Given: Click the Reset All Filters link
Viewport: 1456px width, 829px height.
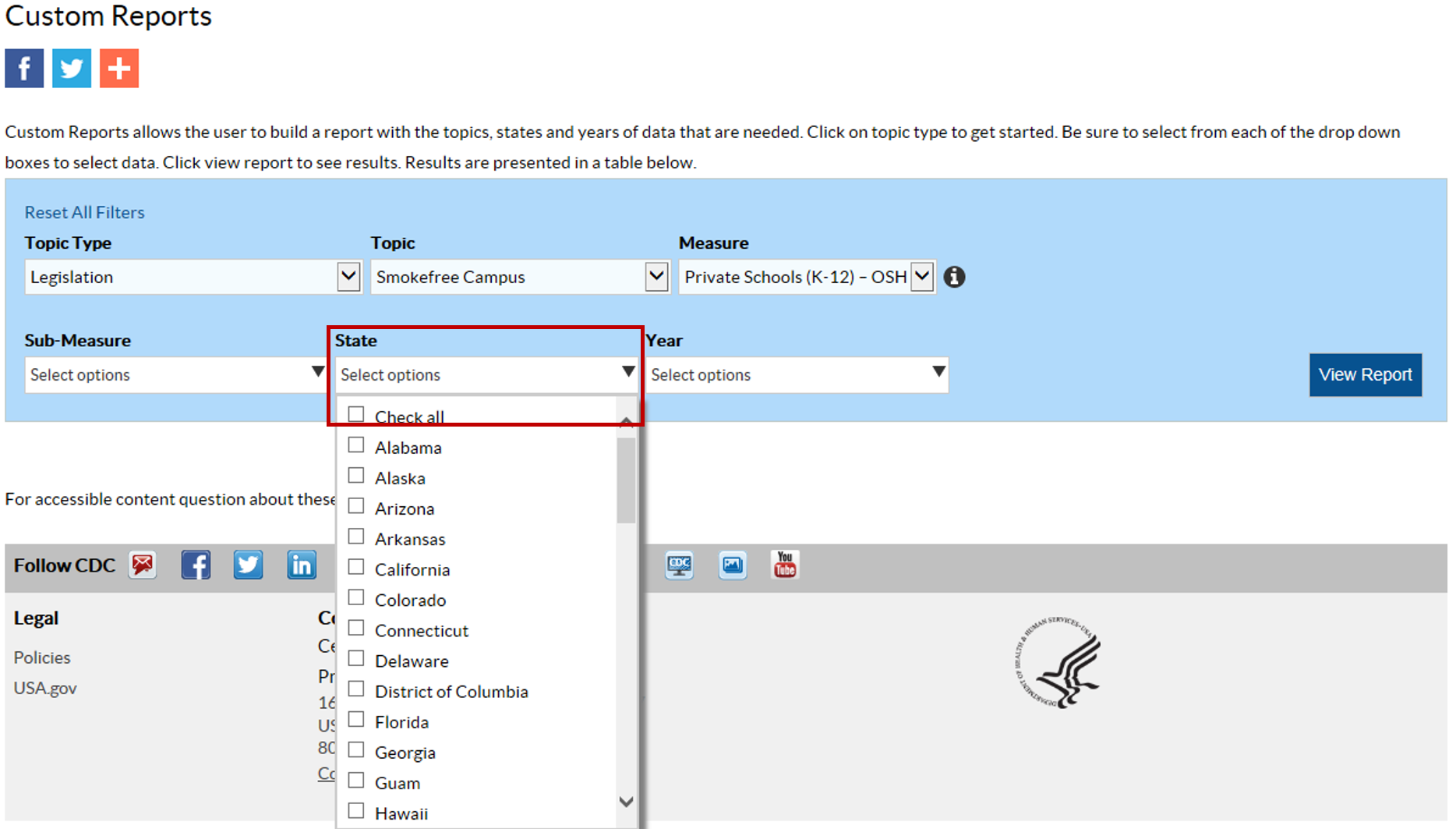Looking at the screenshot, I should pos(84,212).
